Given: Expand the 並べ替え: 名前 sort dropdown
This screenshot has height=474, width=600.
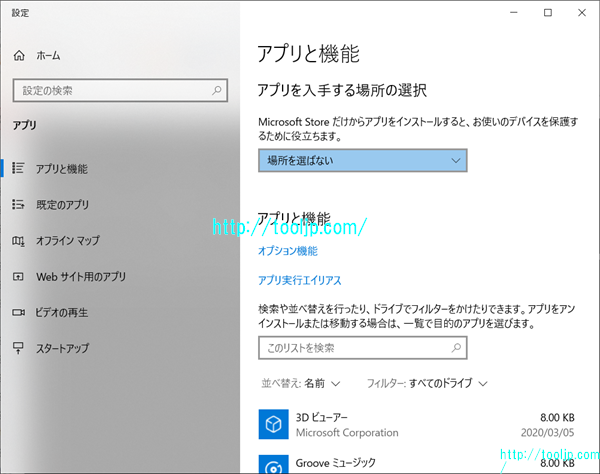Looking at the screenshot, I should tap(301, 383).
